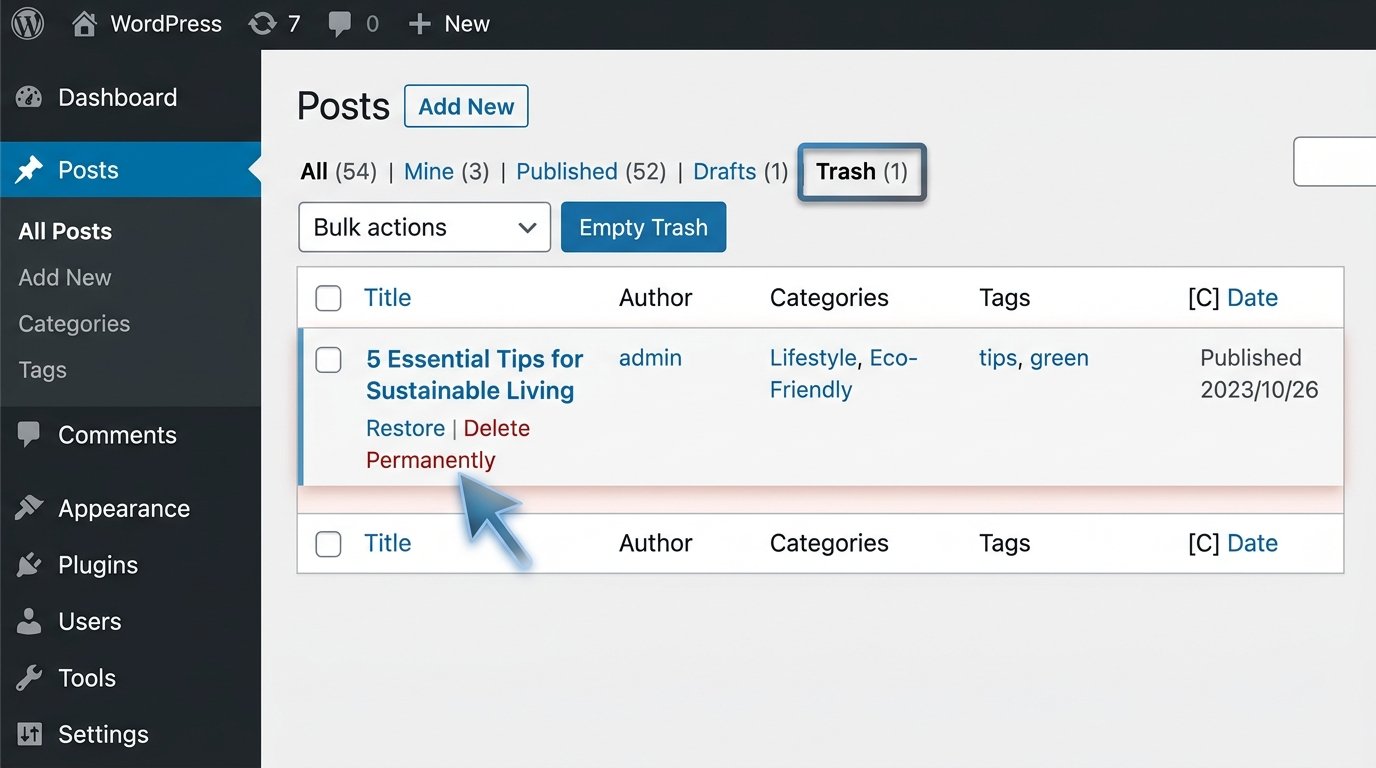Click the Settings sliders icon
Screen dimensions: 1376x768
[29, 734]
